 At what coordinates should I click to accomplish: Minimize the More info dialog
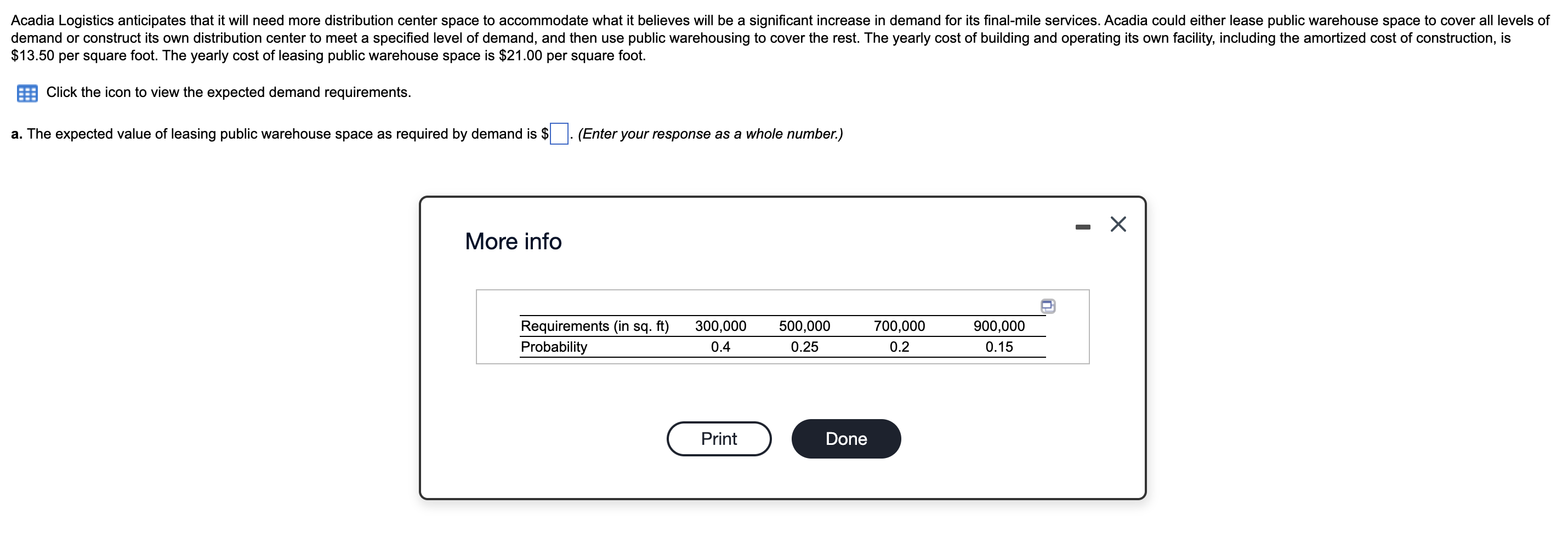[1083, 227]
